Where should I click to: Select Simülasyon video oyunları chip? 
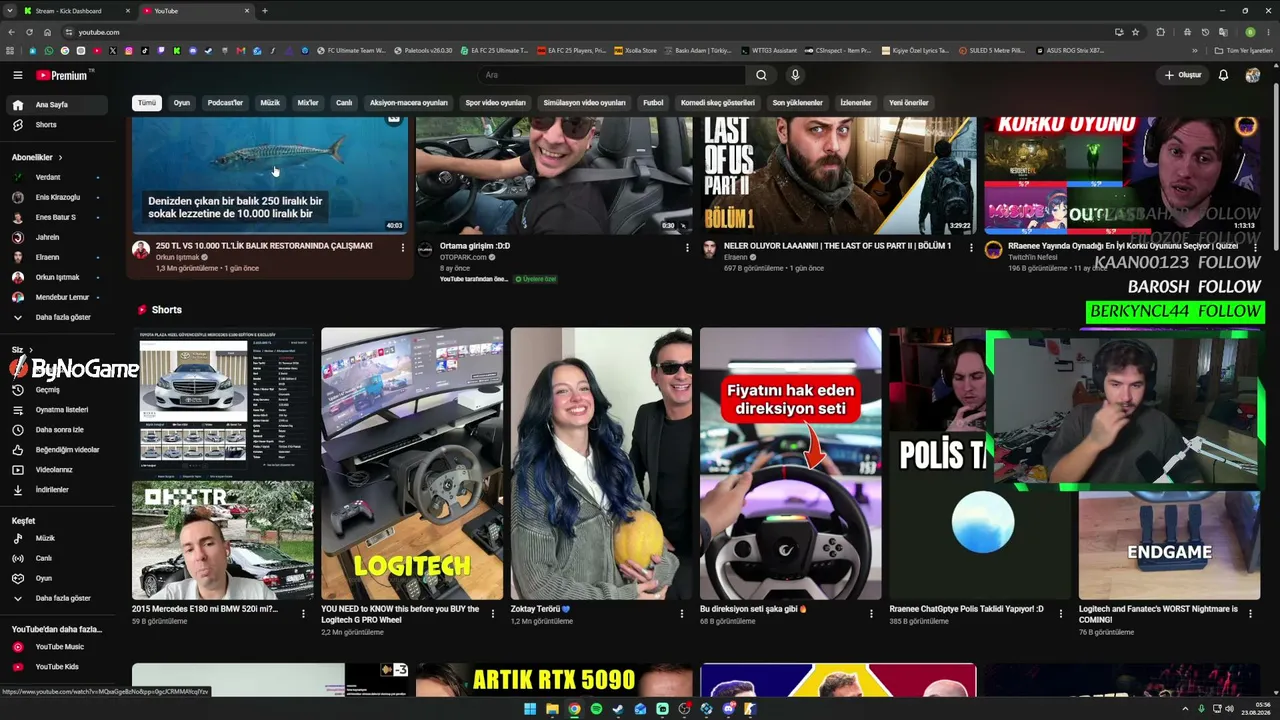click(584, 103)
